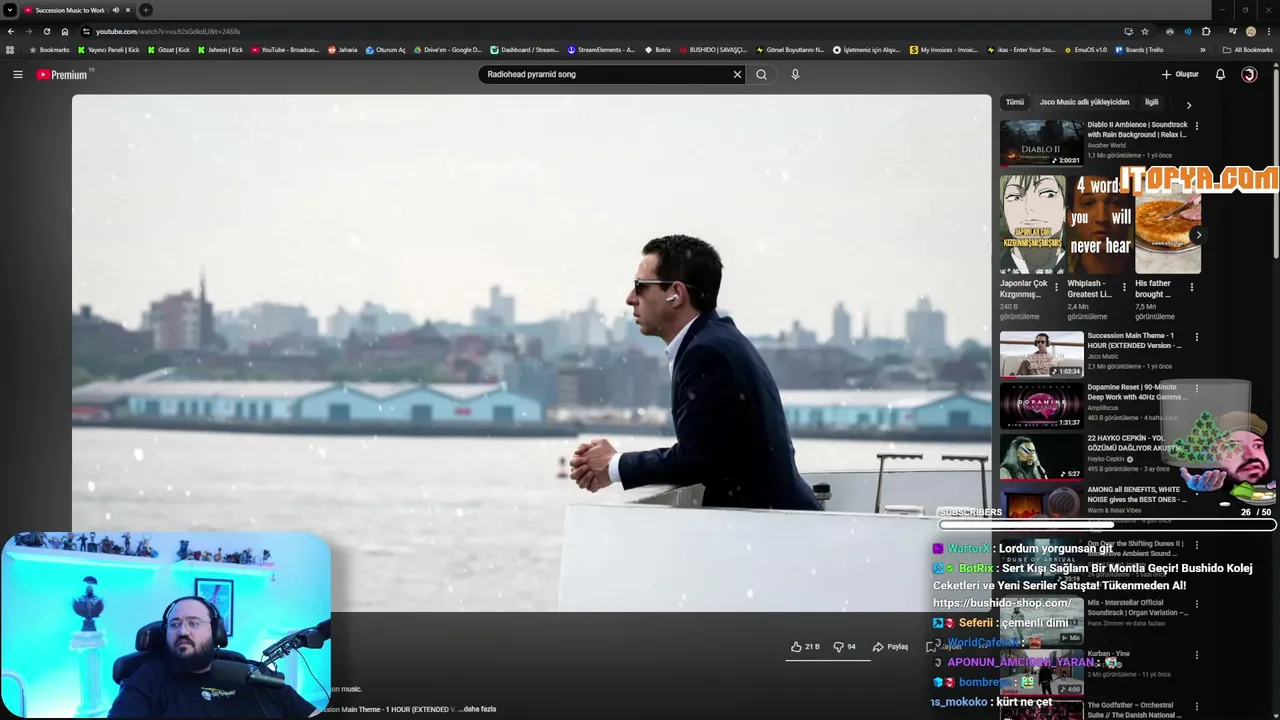Screen dimensions: 1280x720
Task: Start voice search with microphone
Action: (795, 74)
